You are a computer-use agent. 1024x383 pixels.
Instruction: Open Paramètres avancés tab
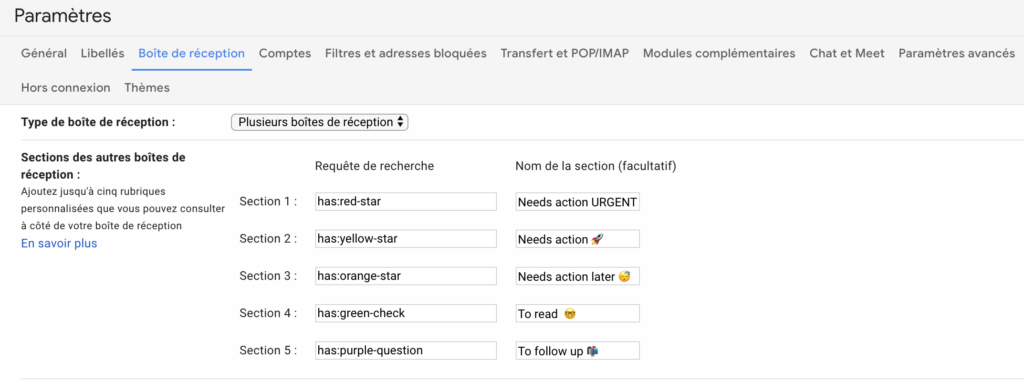[957, 54]
